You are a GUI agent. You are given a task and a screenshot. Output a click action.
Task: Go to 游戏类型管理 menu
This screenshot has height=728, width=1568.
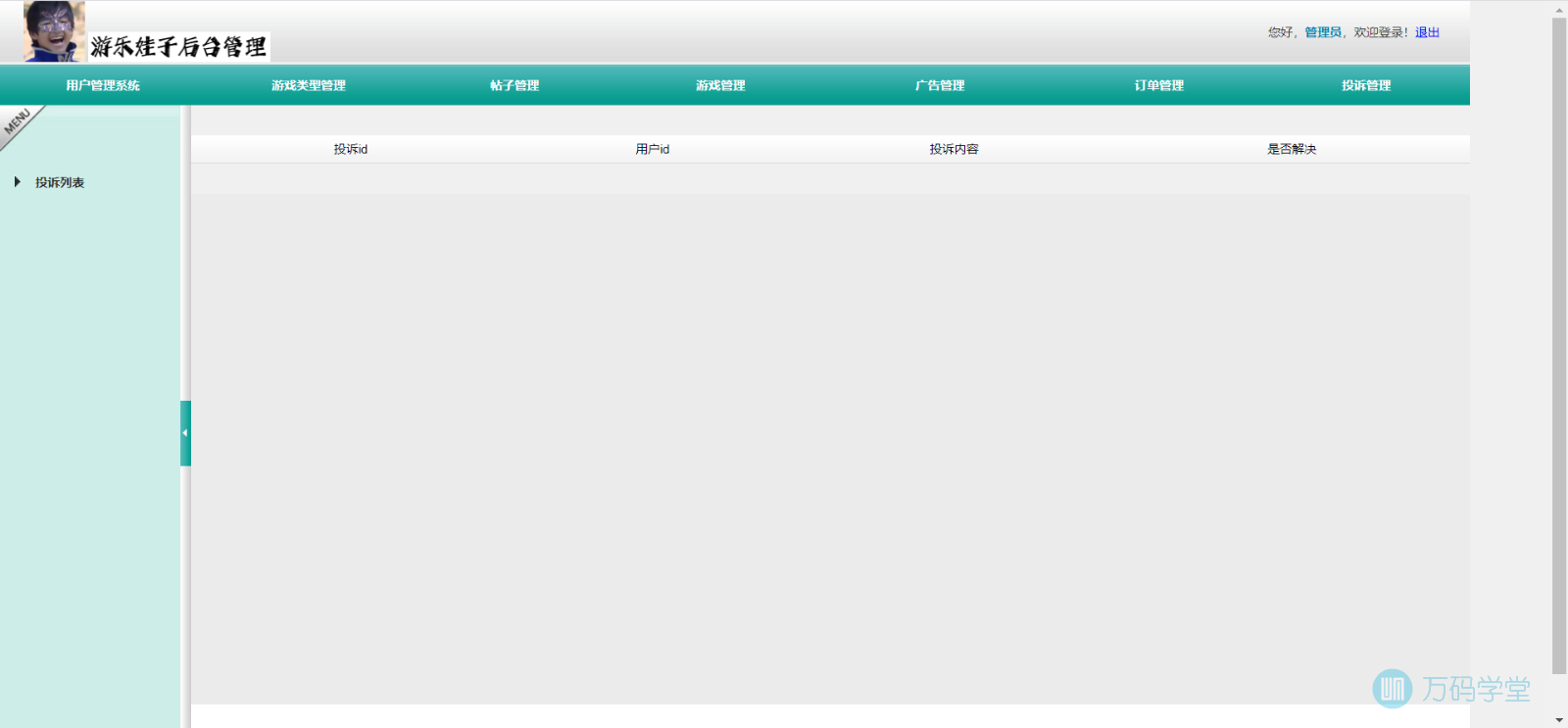coord(309,86)
